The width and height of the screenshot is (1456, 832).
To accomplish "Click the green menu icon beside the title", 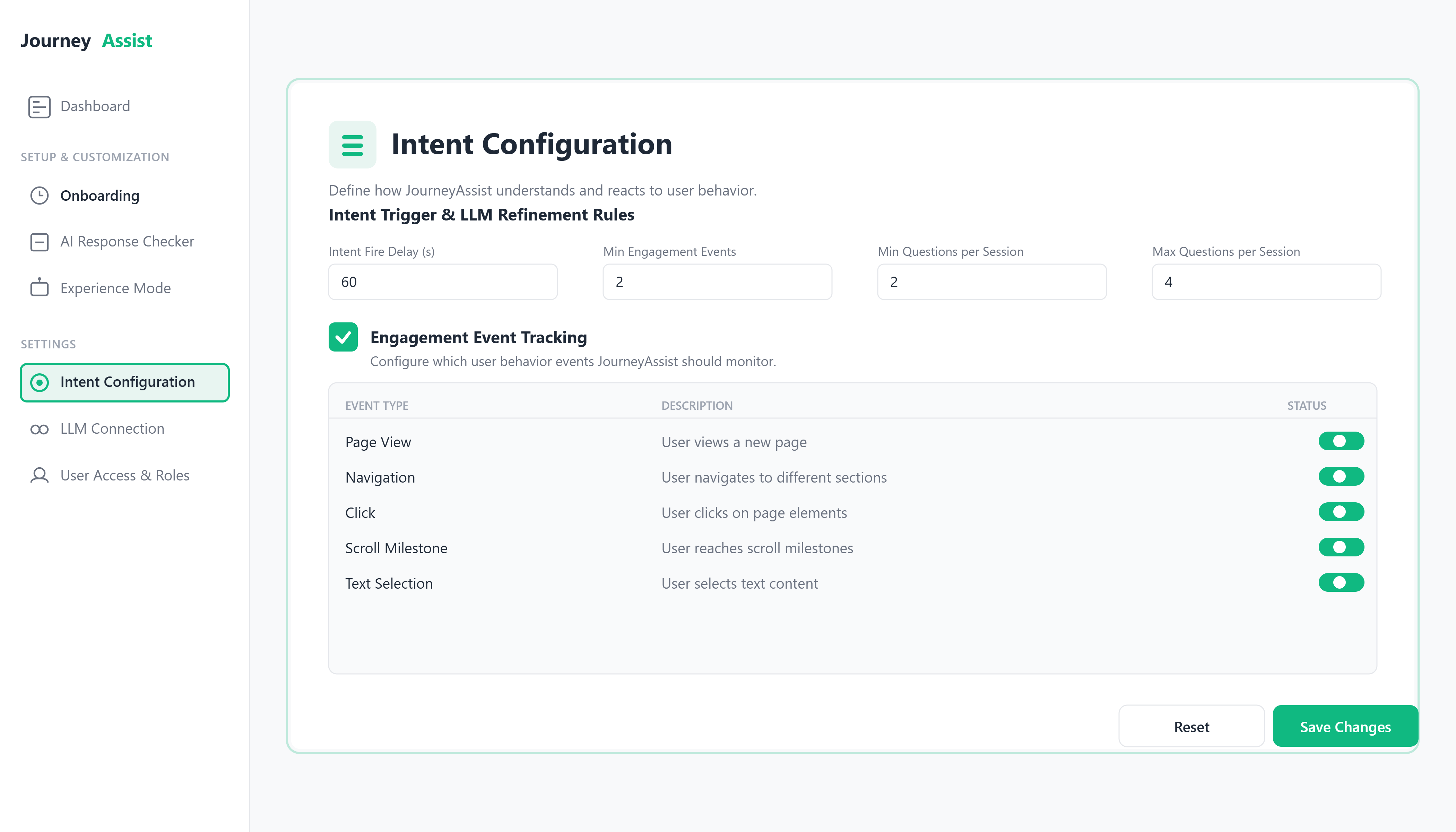I will pyautogui.click(x=352, y=145).
